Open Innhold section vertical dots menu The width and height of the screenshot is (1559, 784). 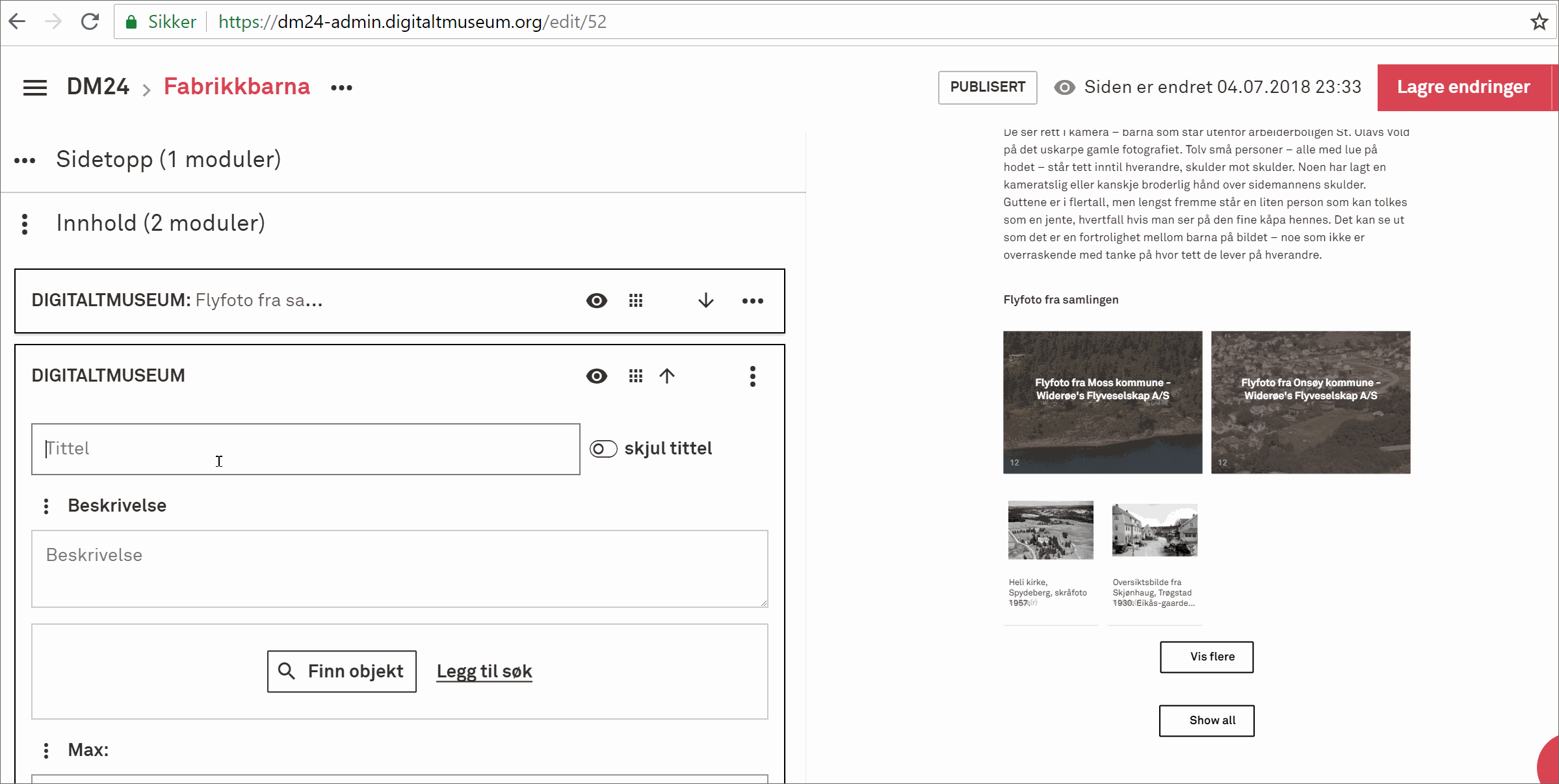[25, 224]
